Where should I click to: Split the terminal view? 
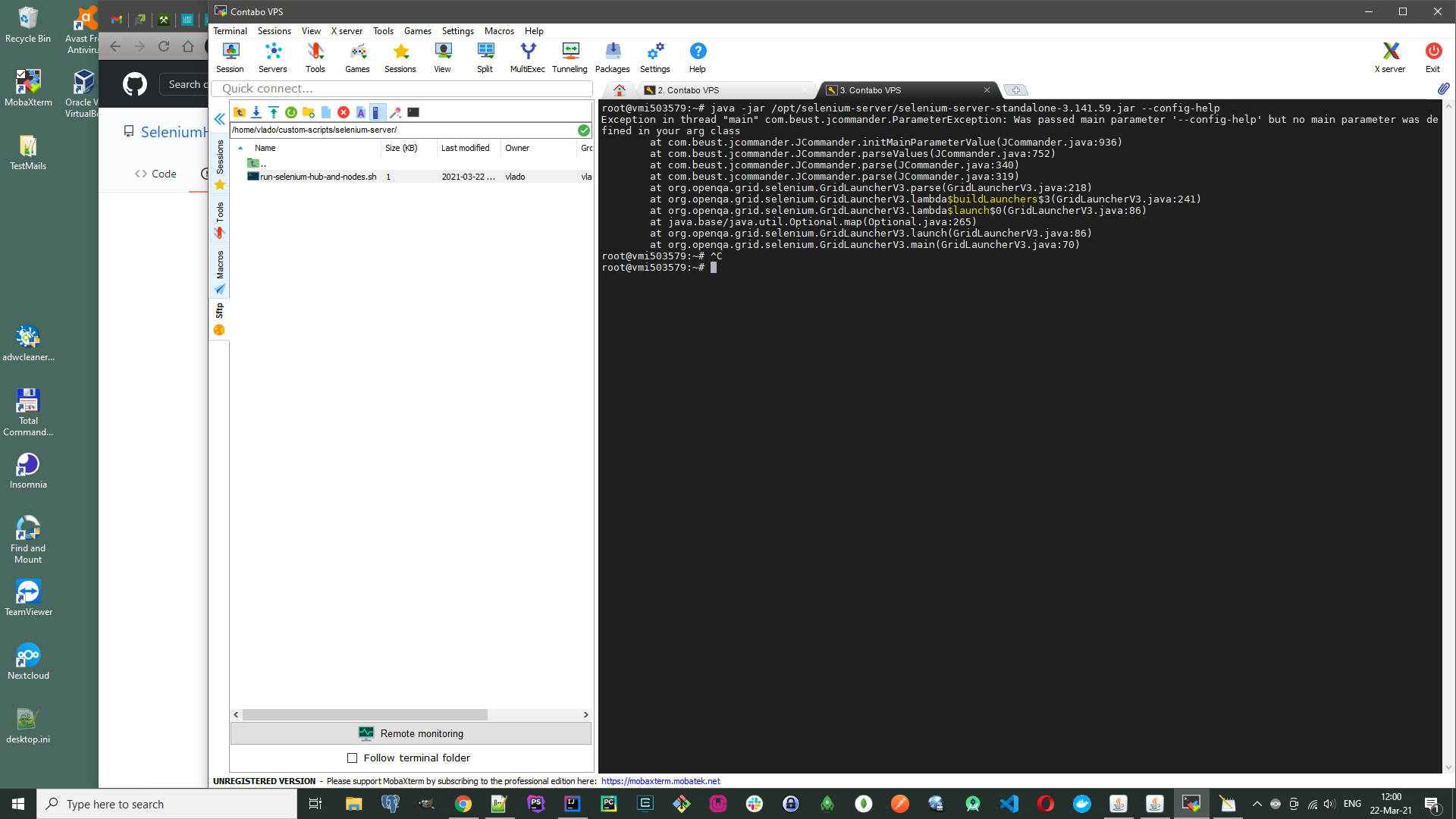[x=485, y=56]
